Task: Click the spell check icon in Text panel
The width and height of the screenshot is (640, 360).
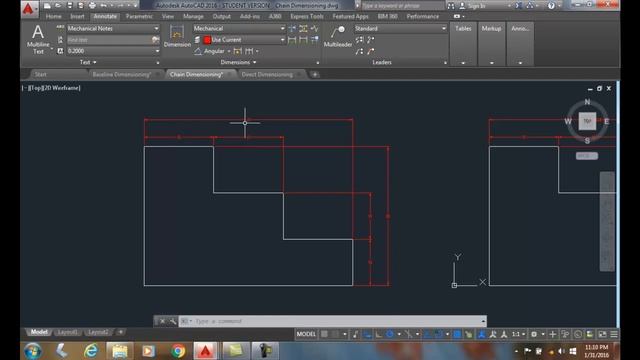Action: (x=60, y=28)
